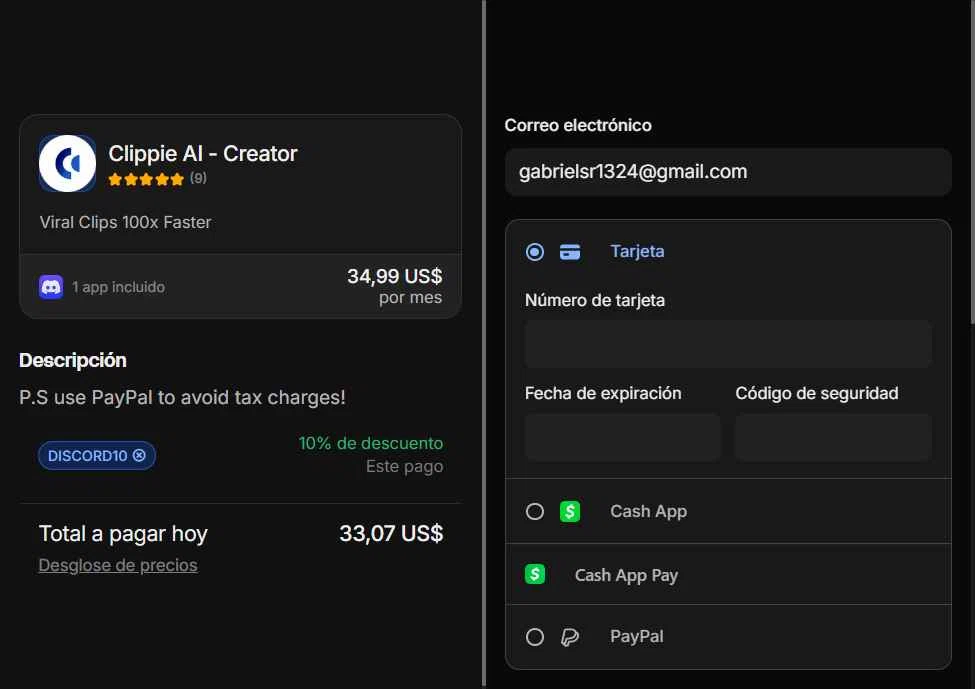Click the Tarjeta label text
This screenshot has height=689, width=975.
point(637,251)
